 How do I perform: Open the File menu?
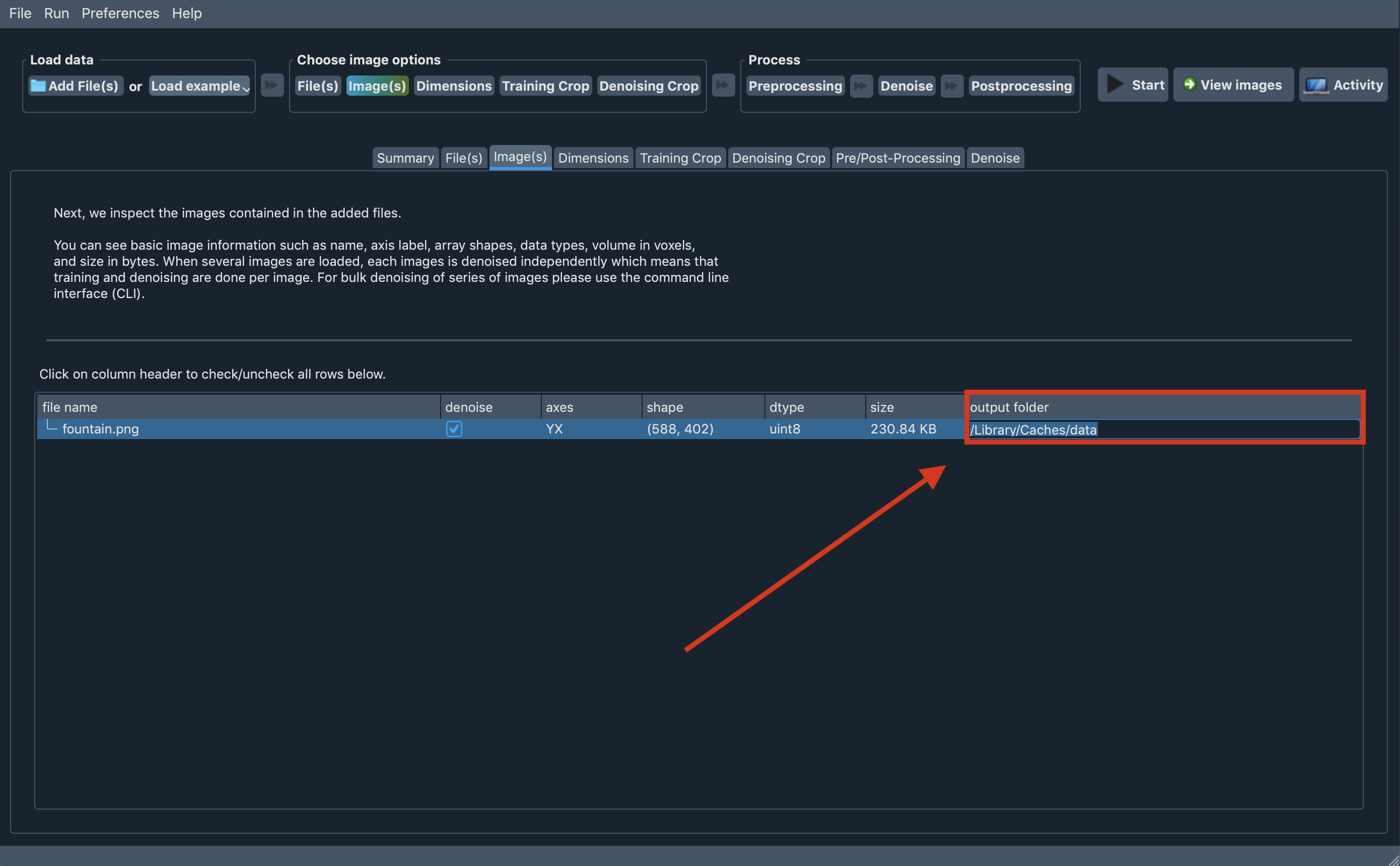click(x=19, y=12)
